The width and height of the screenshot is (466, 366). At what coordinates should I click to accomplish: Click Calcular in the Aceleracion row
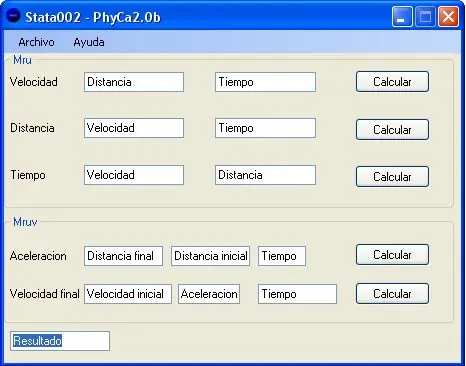[x=392, y=255]
